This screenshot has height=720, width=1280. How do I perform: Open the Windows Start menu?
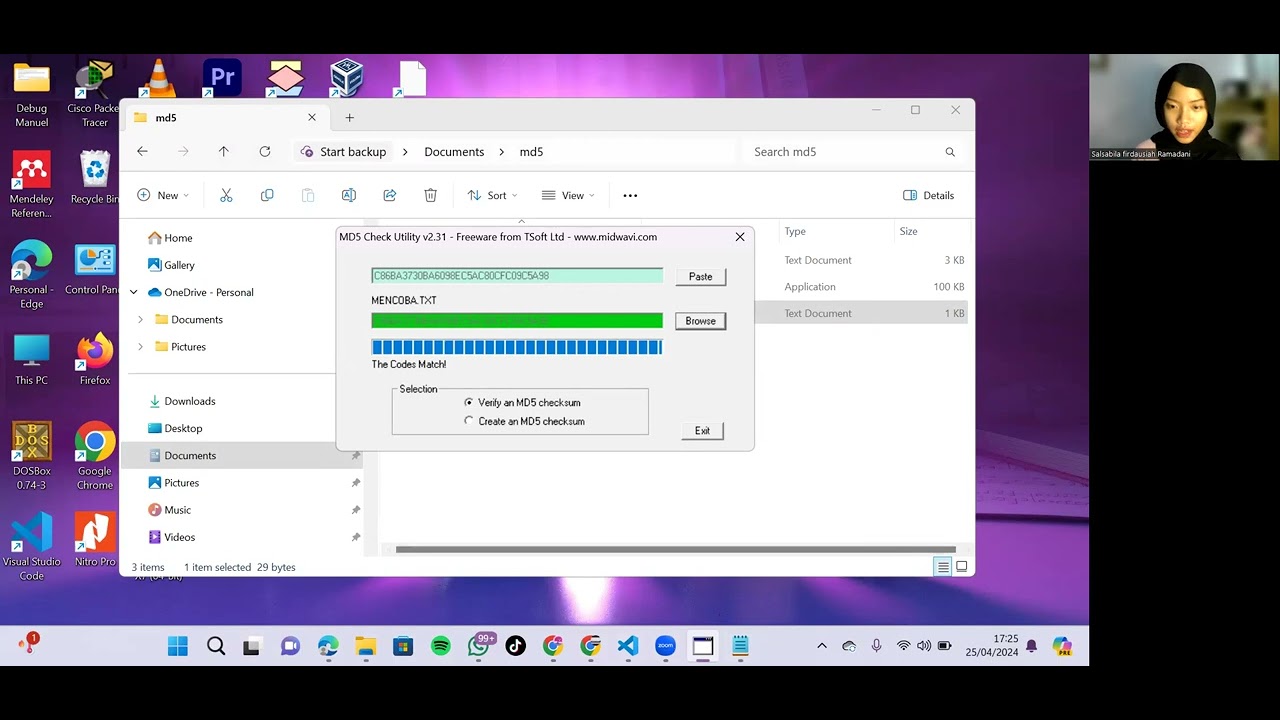tap(178, 646)
